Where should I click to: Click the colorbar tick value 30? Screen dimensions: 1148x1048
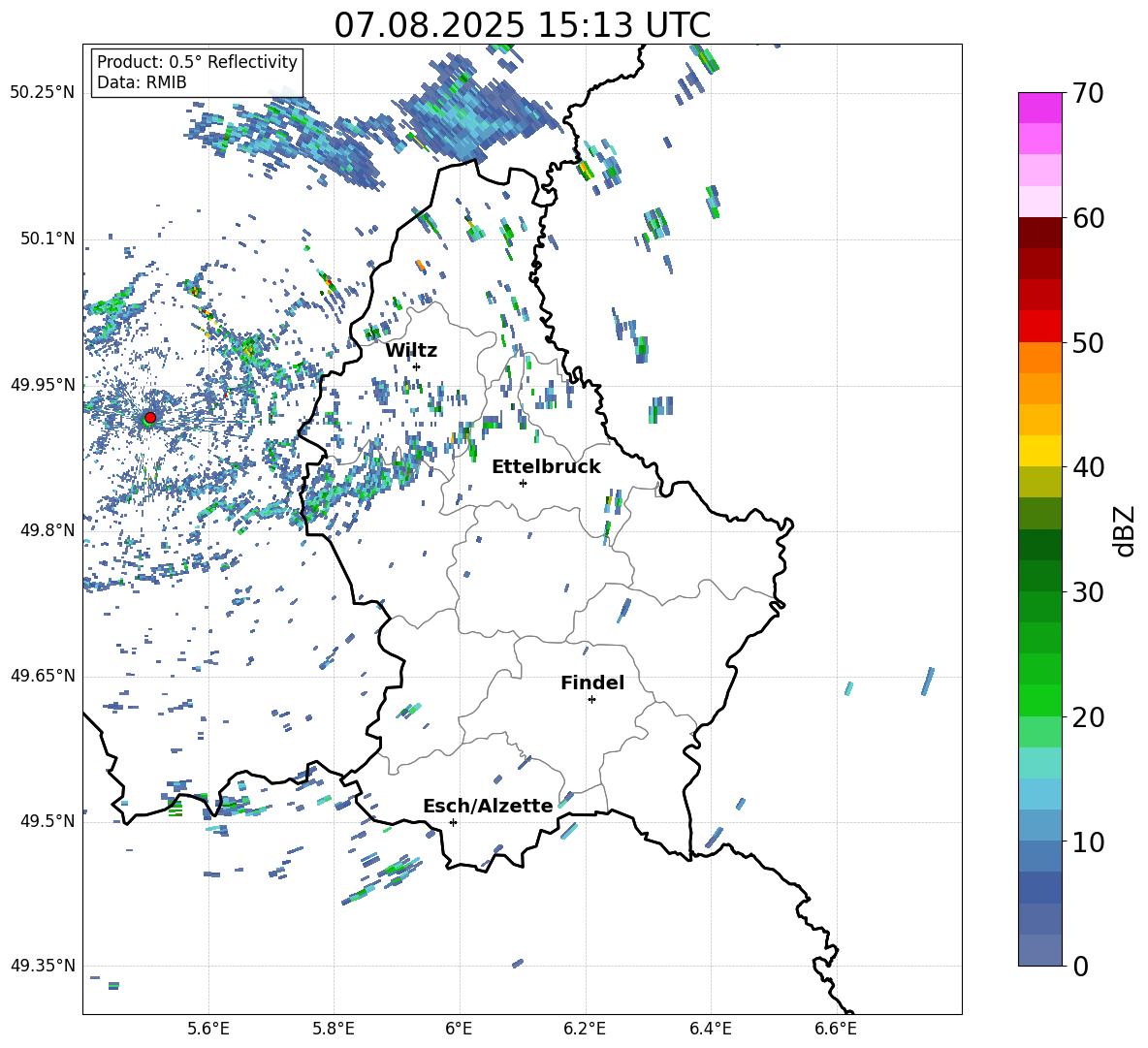coord(1088,592)
